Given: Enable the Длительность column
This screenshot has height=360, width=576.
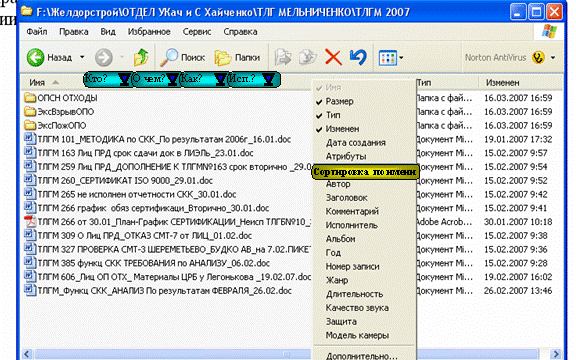Looking at the screenshot, I should [x=354, y=294].
